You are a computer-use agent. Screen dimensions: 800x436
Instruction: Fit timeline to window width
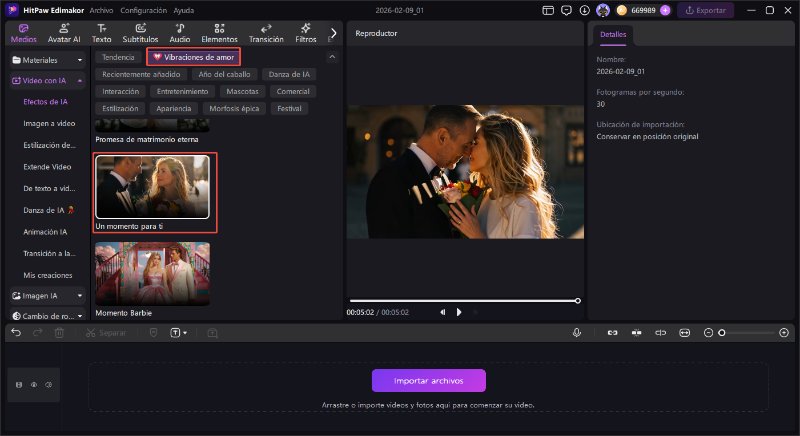tap(684, 332)
